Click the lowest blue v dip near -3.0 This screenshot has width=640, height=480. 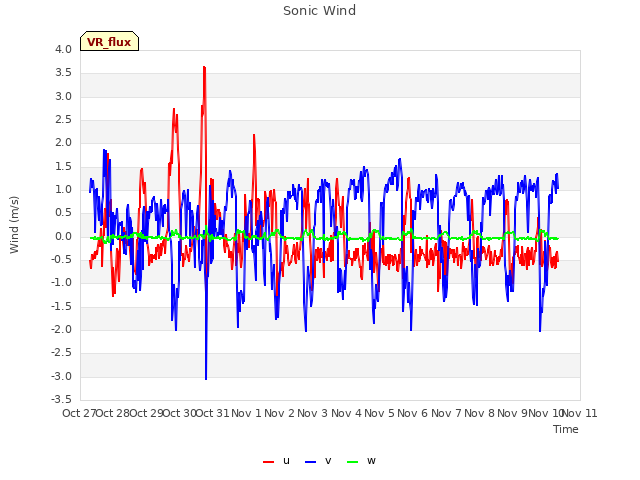click(206, 378)
